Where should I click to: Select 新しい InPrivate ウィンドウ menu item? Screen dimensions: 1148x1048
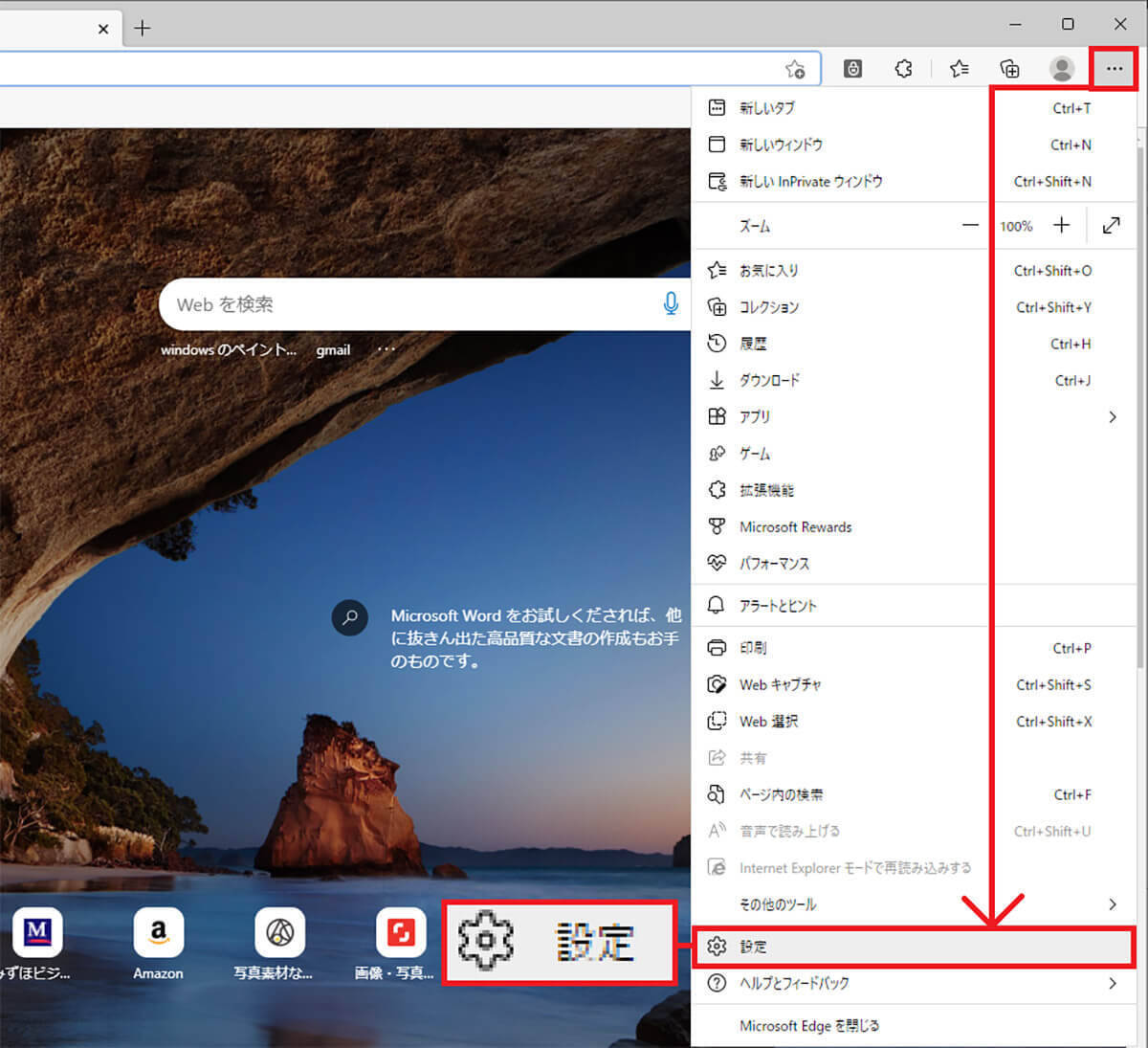[810, 181]
